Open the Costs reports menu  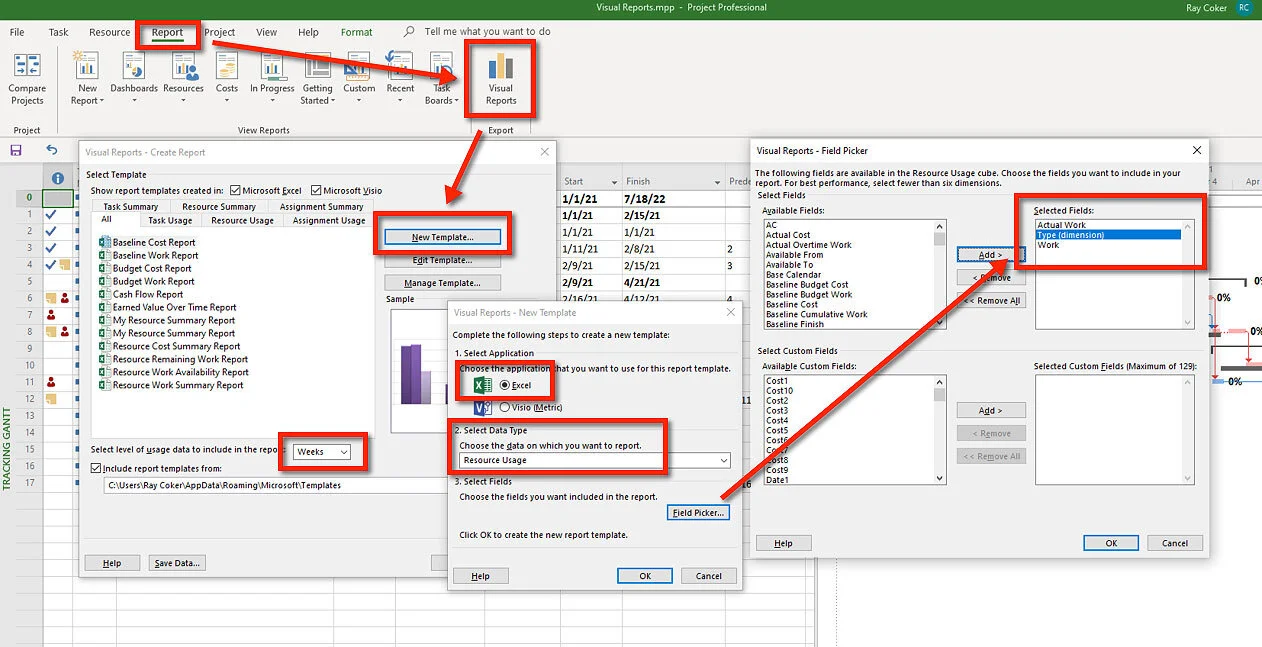click(x=227, y=79)
